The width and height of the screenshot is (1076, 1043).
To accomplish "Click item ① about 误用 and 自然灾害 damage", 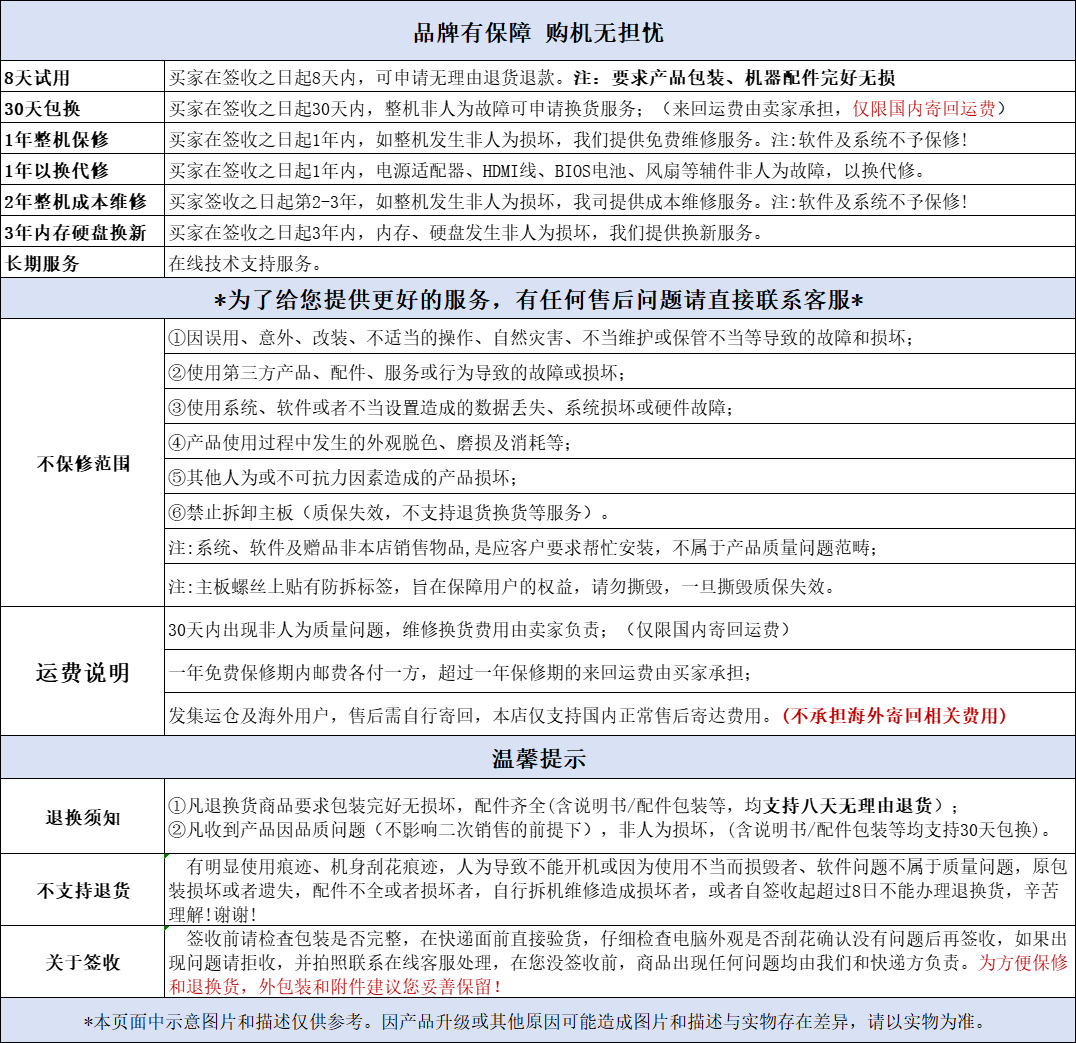I will (x=541, y=337).
